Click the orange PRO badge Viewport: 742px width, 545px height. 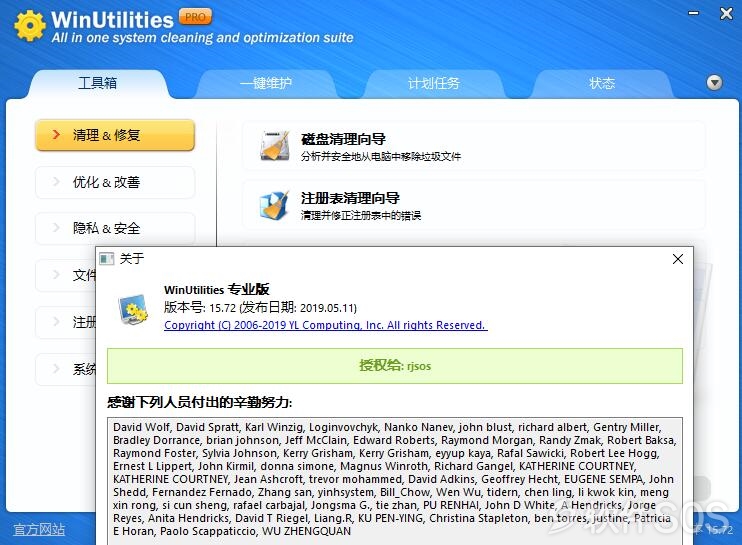[195, 18]
